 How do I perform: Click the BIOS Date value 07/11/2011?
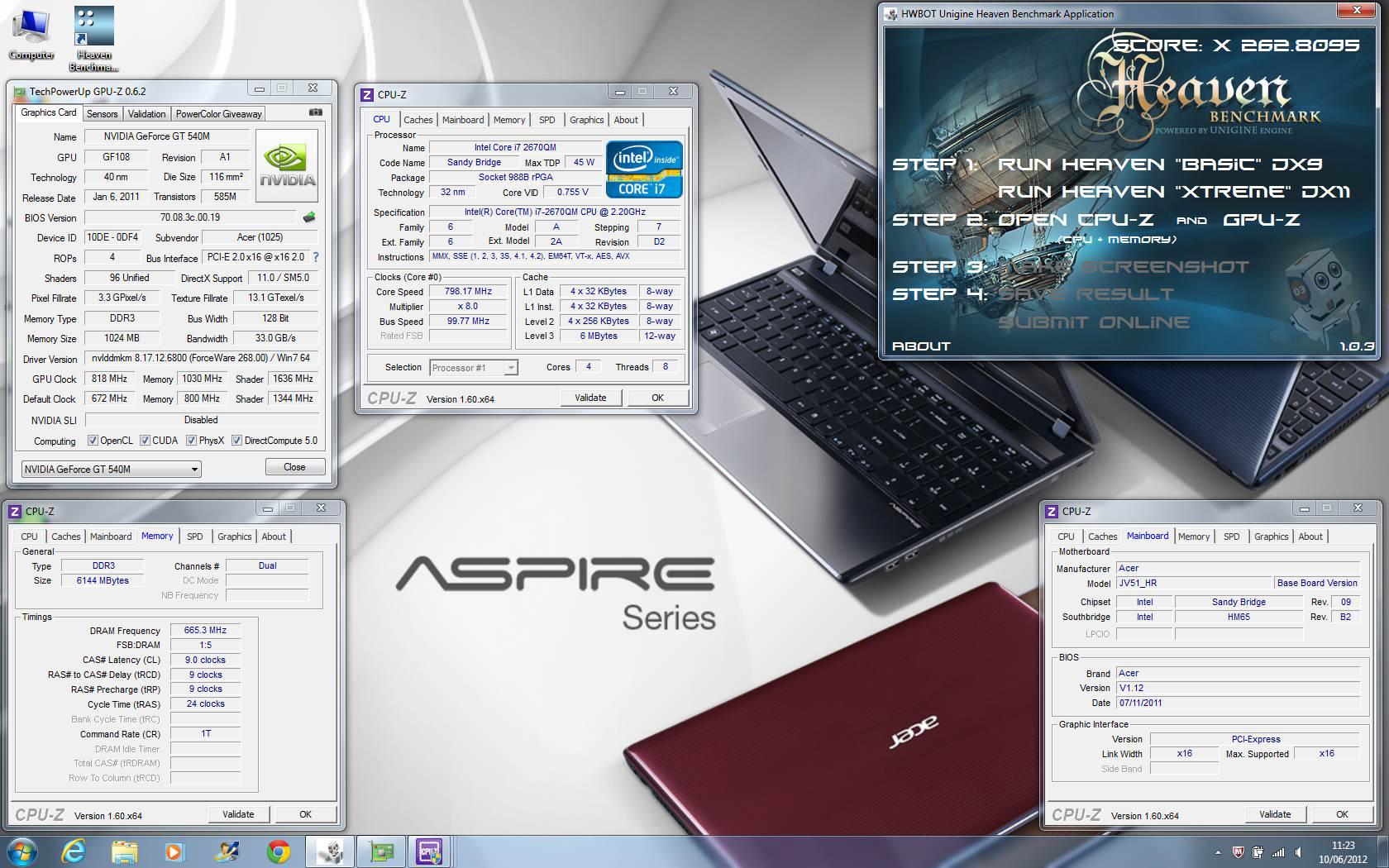pyautogui.click(x=1237, y=703)
